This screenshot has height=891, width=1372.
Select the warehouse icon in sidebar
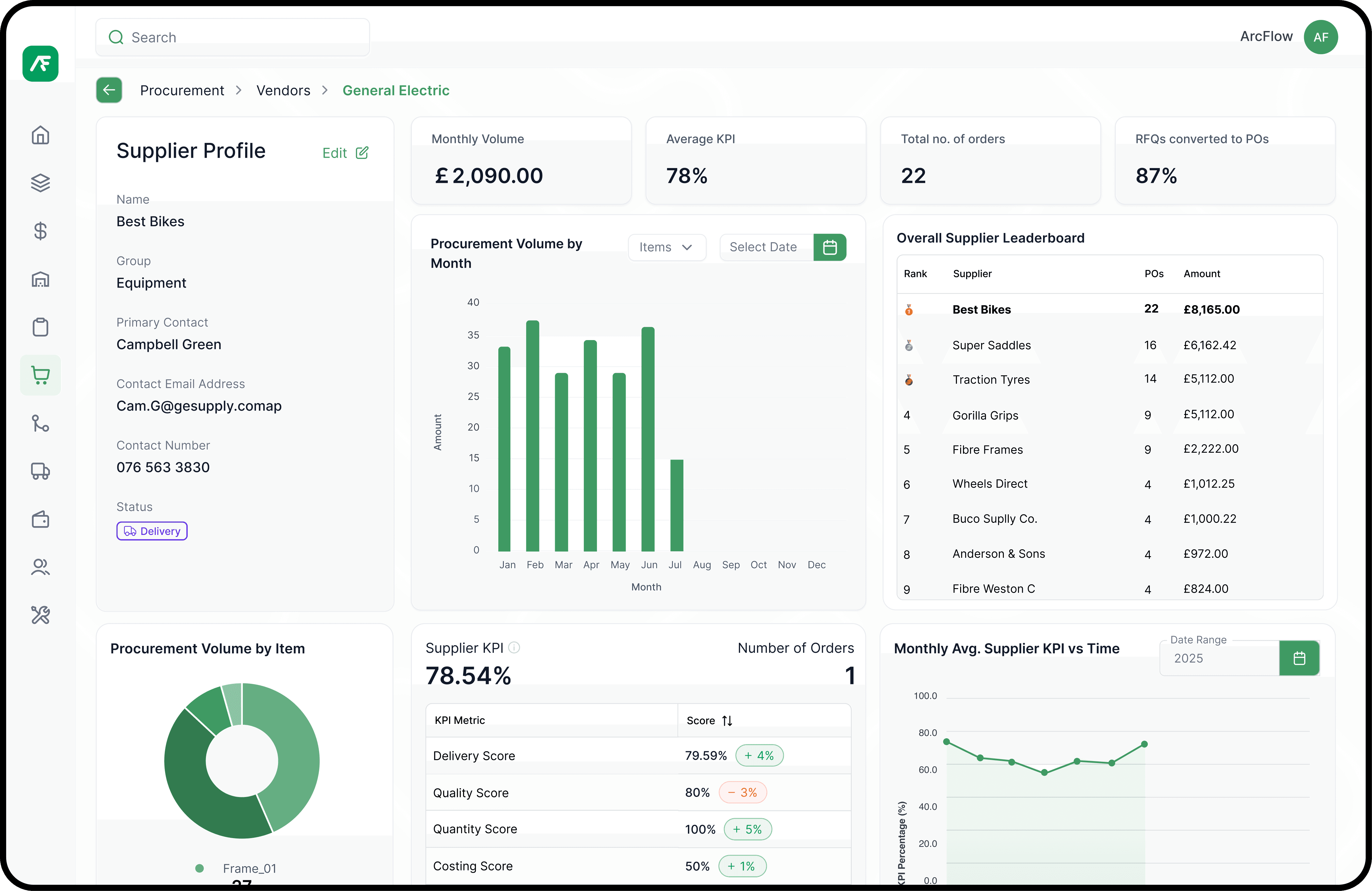point(40,279)
